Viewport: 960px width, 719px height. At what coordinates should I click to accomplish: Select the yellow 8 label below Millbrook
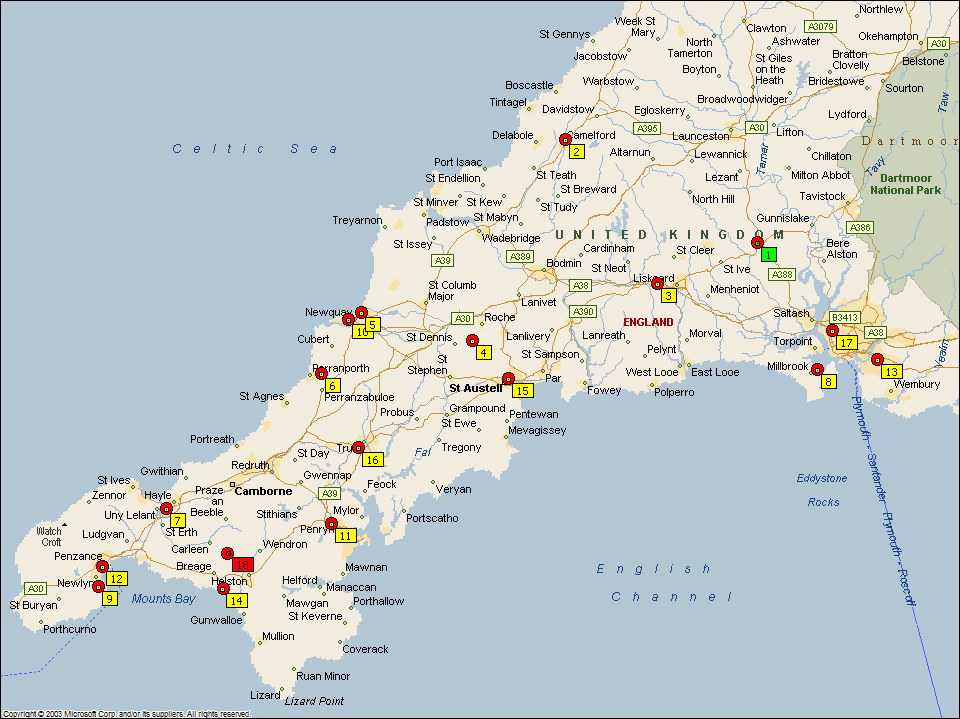(828, 381)
